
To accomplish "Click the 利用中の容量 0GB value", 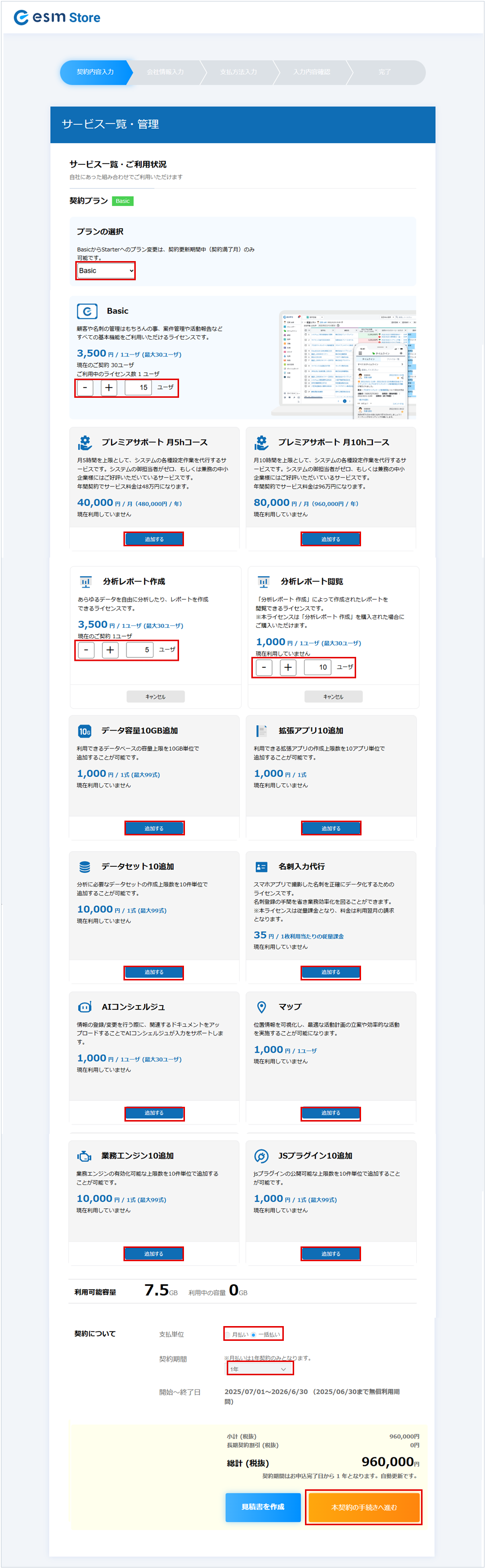I will tap(238, 1290).
